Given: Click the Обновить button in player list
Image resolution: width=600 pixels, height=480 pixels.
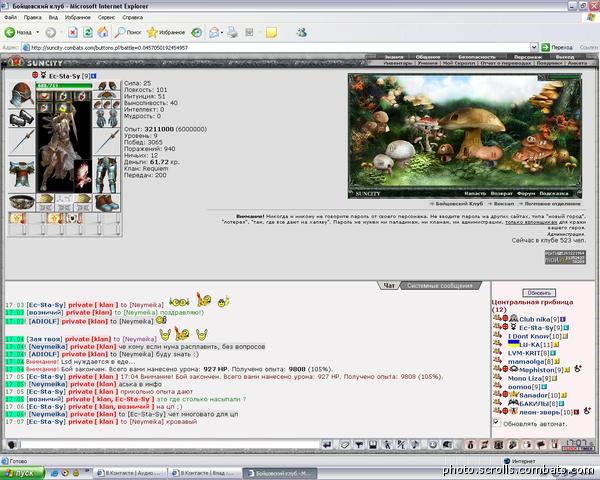Looking at the screenshot, I should pos(539,293).
